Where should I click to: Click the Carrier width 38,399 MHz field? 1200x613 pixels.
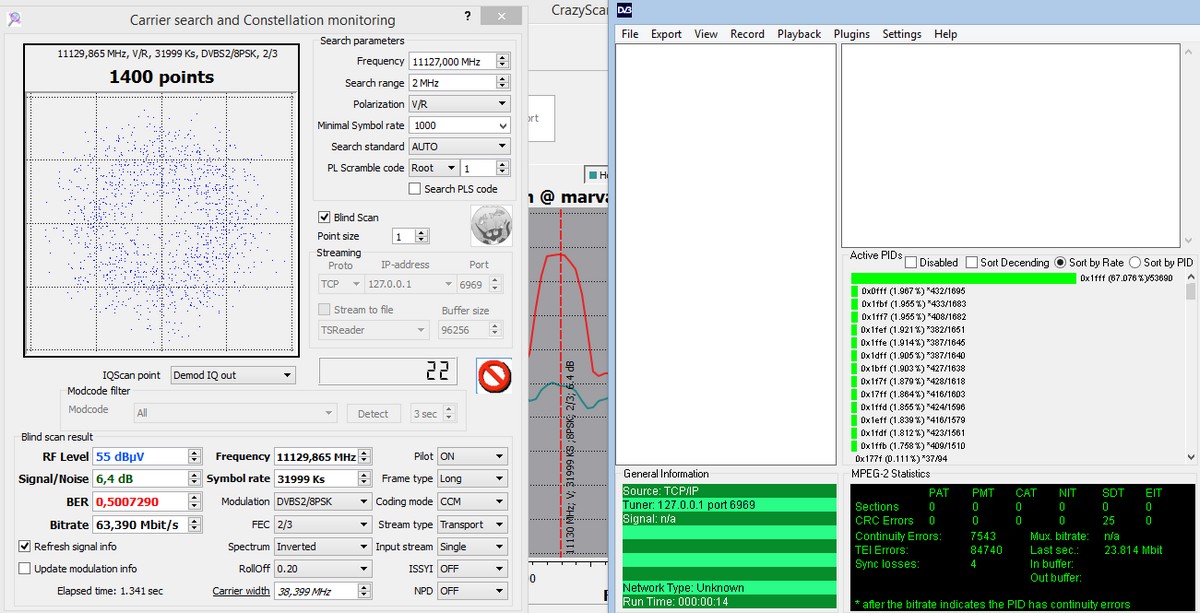[x=316, y=591]
